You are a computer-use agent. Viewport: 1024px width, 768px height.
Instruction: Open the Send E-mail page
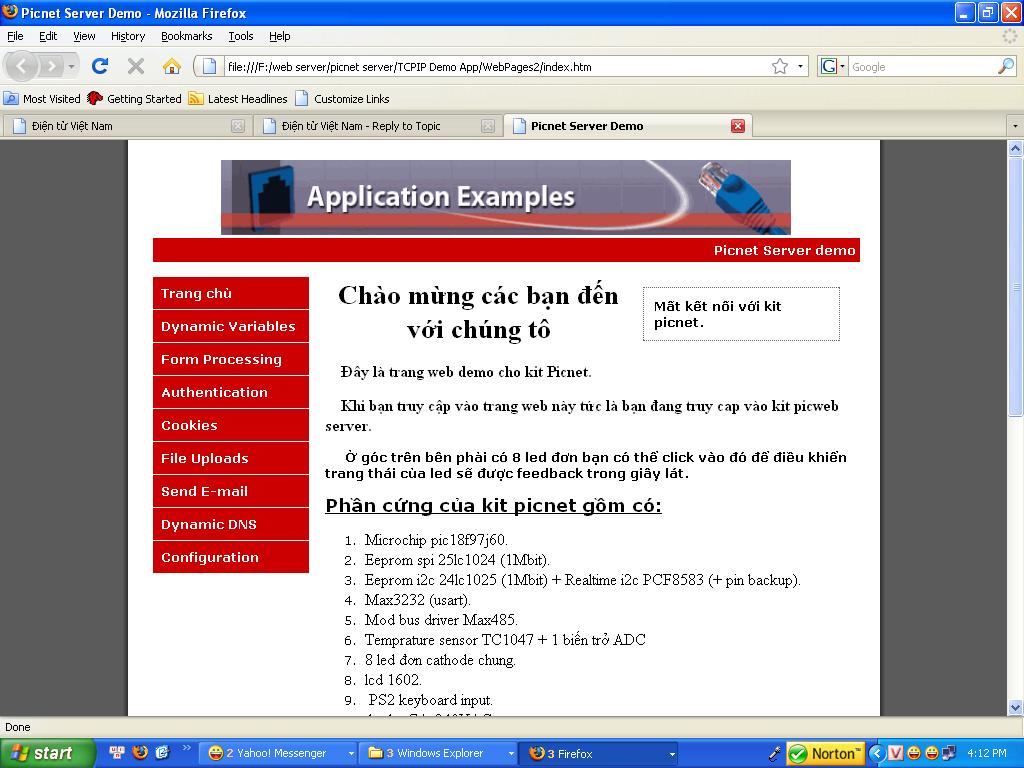[231, 491]
